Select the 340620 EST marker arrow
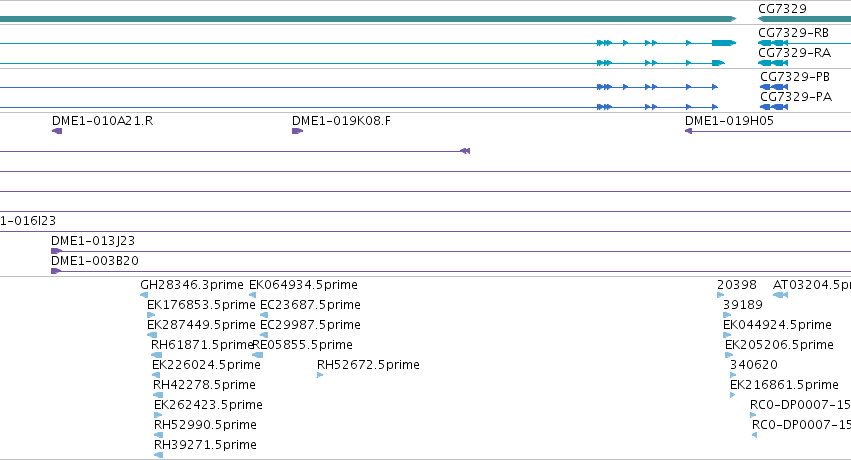Viewport: 851px width, 460px height. click(x=733, y=375)
